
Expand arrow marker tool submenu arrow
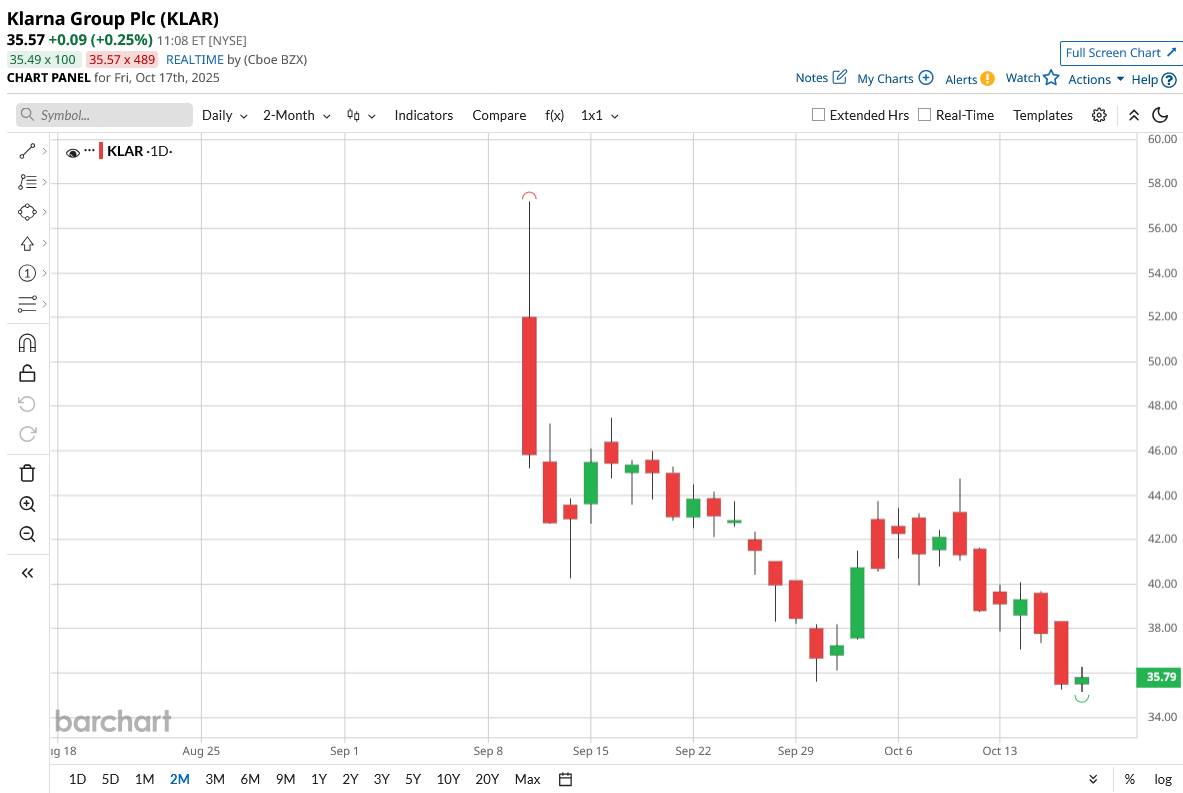point(45,244)
